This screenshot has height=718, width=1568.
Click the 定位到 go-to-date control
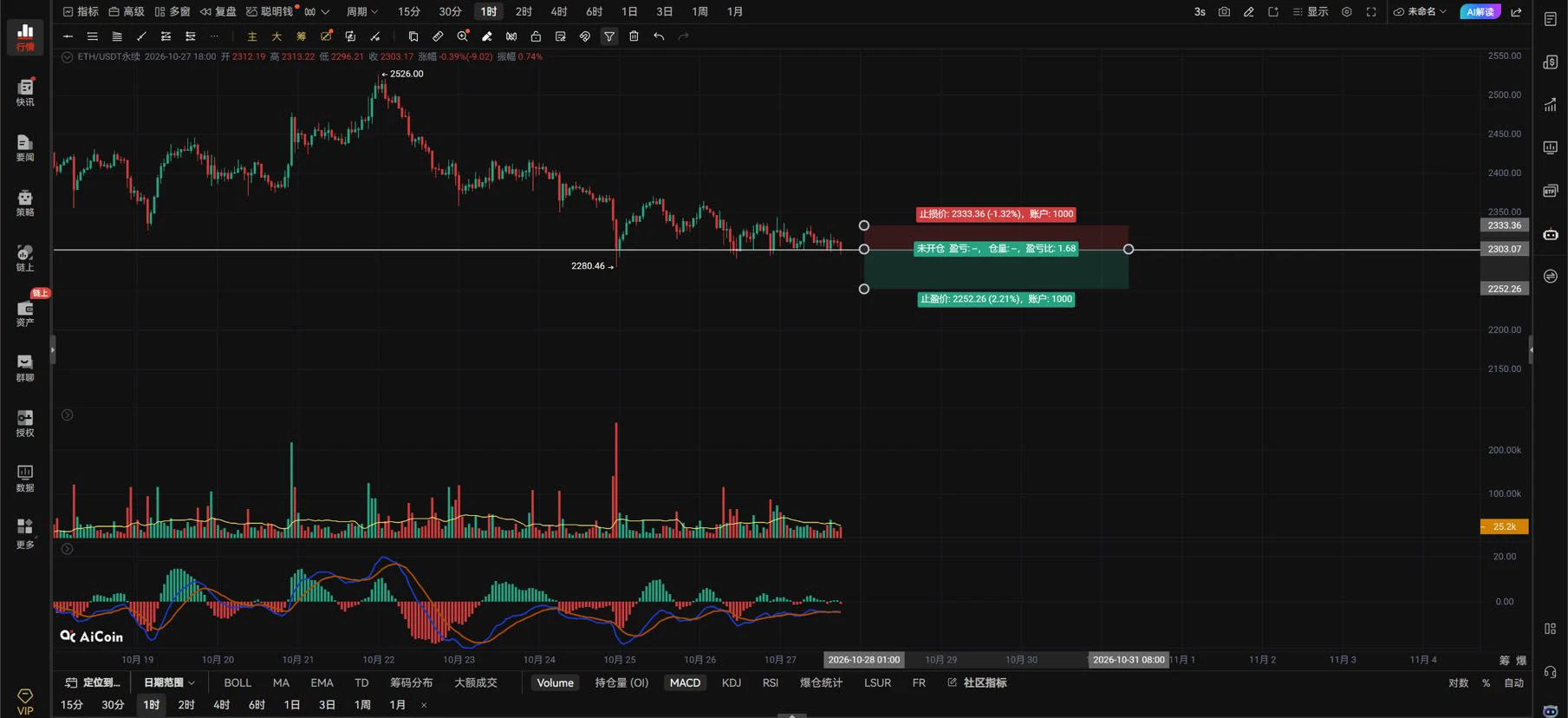(x=93, y=683)
